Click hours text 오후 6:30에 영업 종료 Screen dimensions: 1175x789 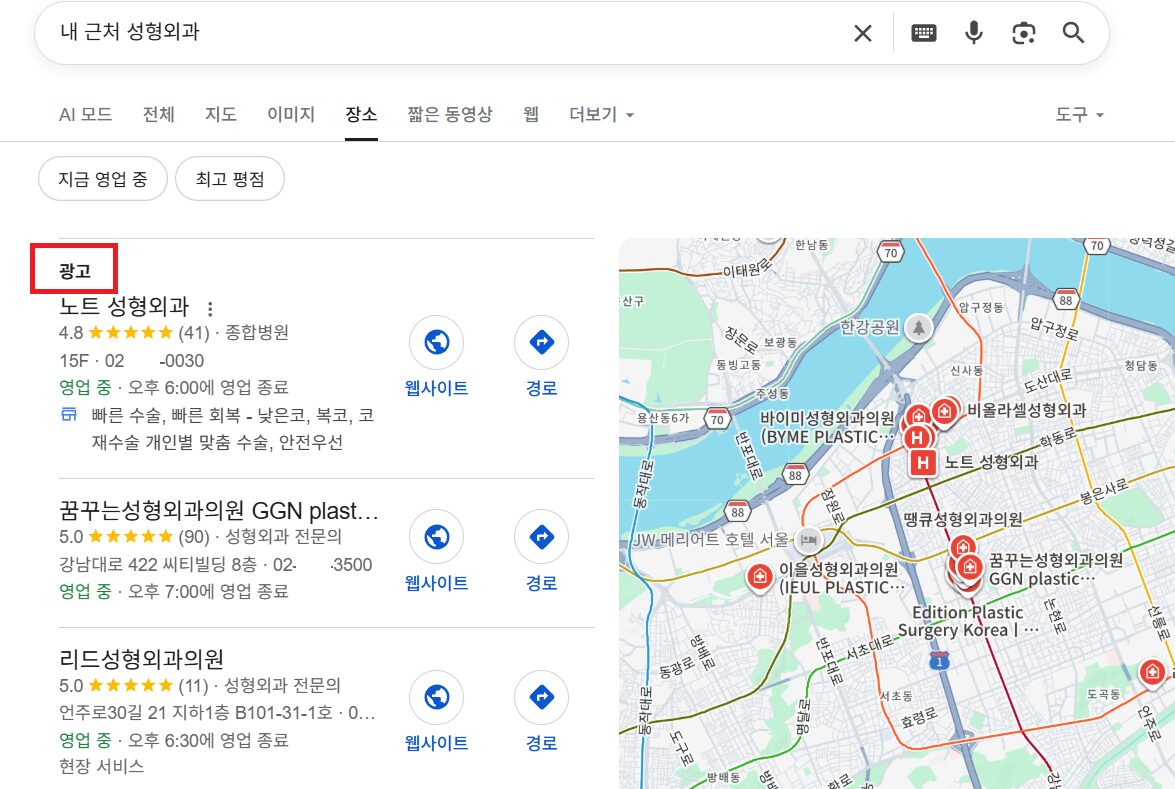[208, 740]
